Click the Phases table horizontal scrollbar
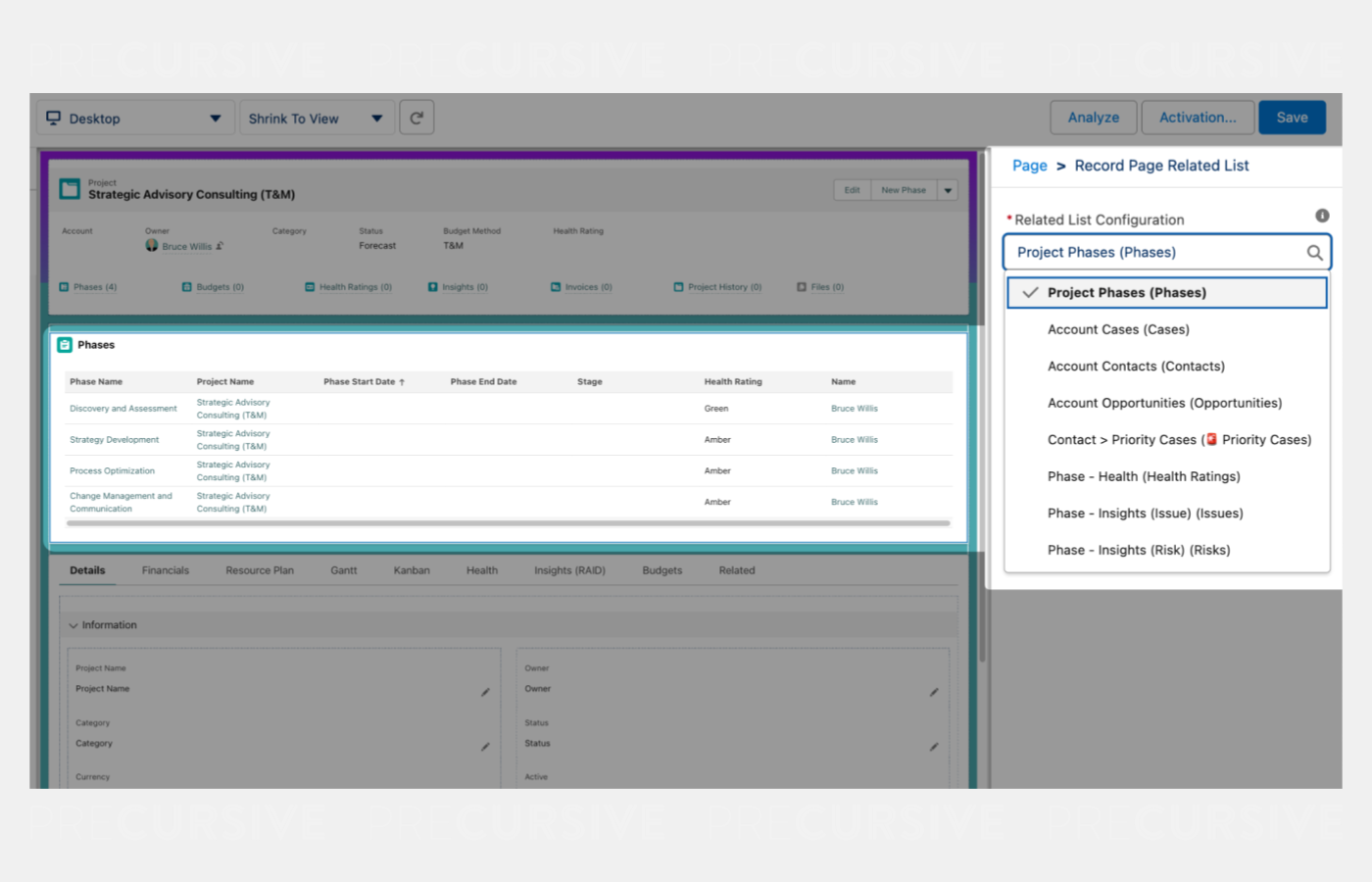This screenshot has height=882, width=1372. (x=509, y=523)
